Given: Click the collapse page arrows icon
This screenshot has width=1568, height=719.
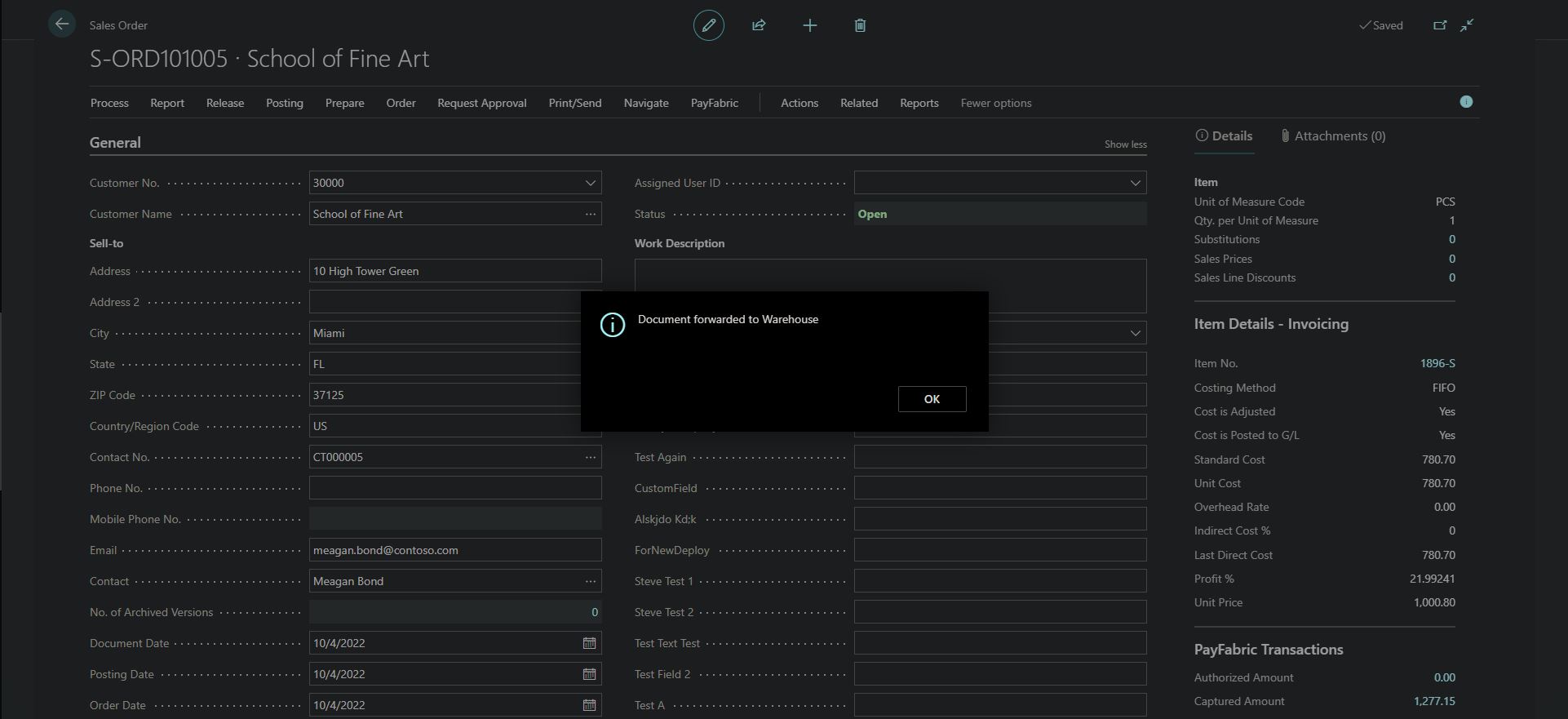Looking at the screenshot, I should click(x=1467, y=25).
